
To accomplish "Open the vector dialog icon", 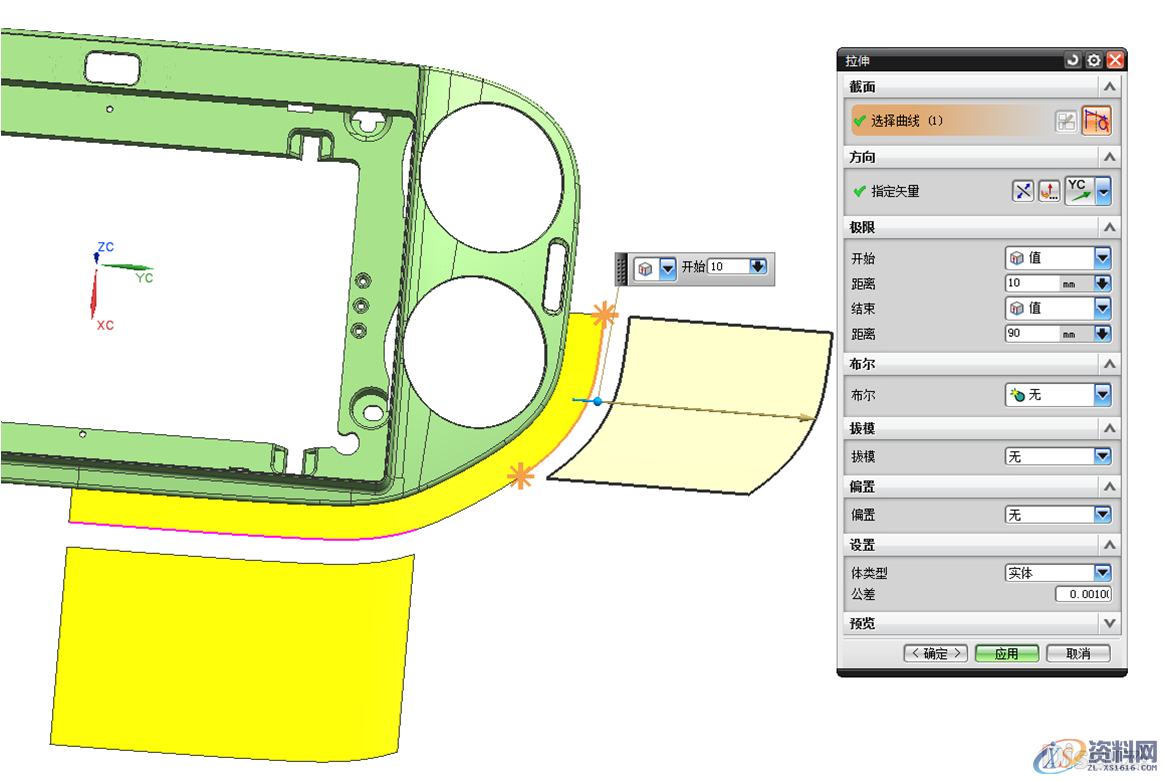I will click(x=1048, y=191).
